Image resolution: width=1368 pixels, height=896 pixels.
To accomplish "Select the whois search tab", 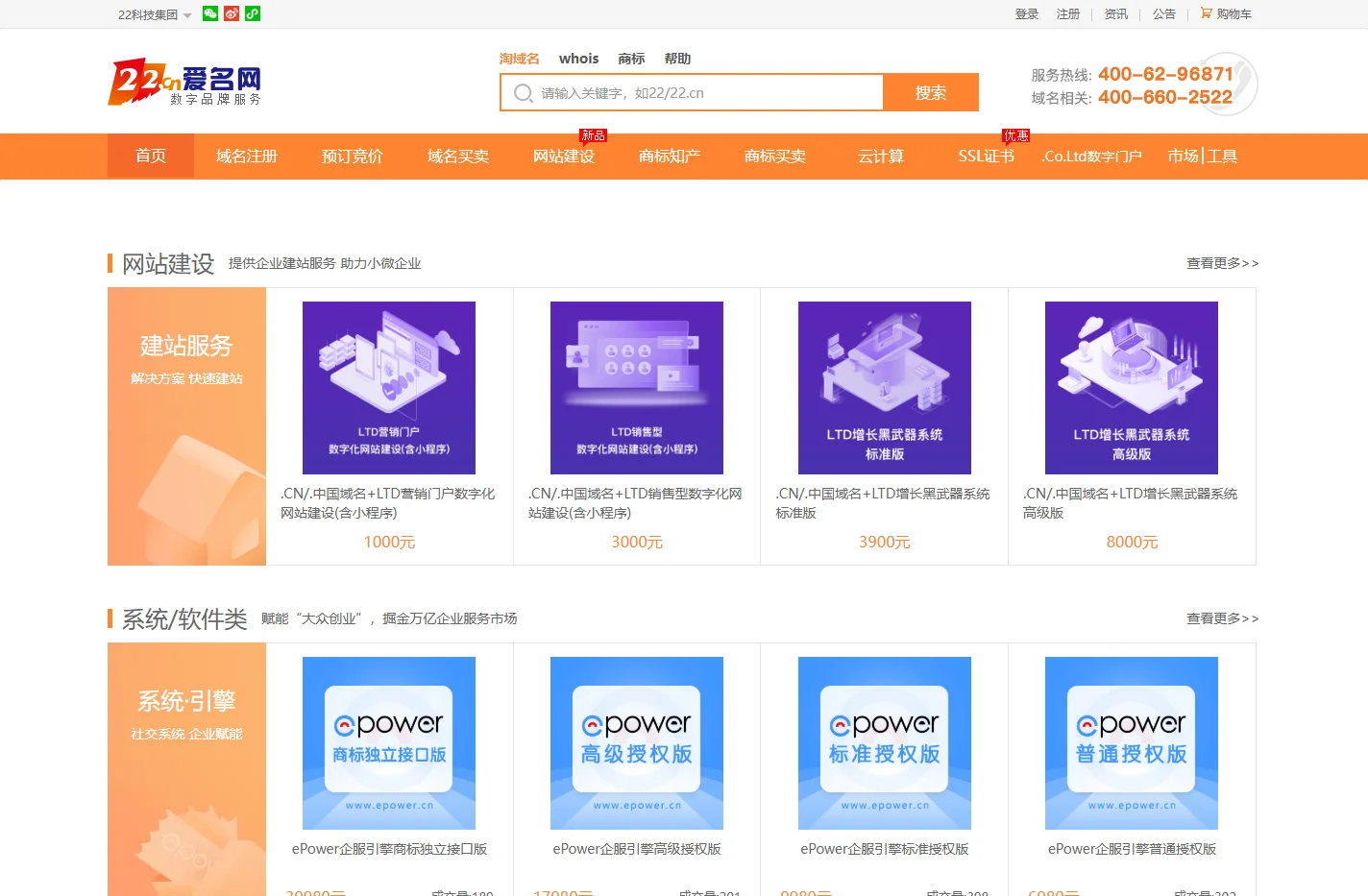I will pos(578,59).
